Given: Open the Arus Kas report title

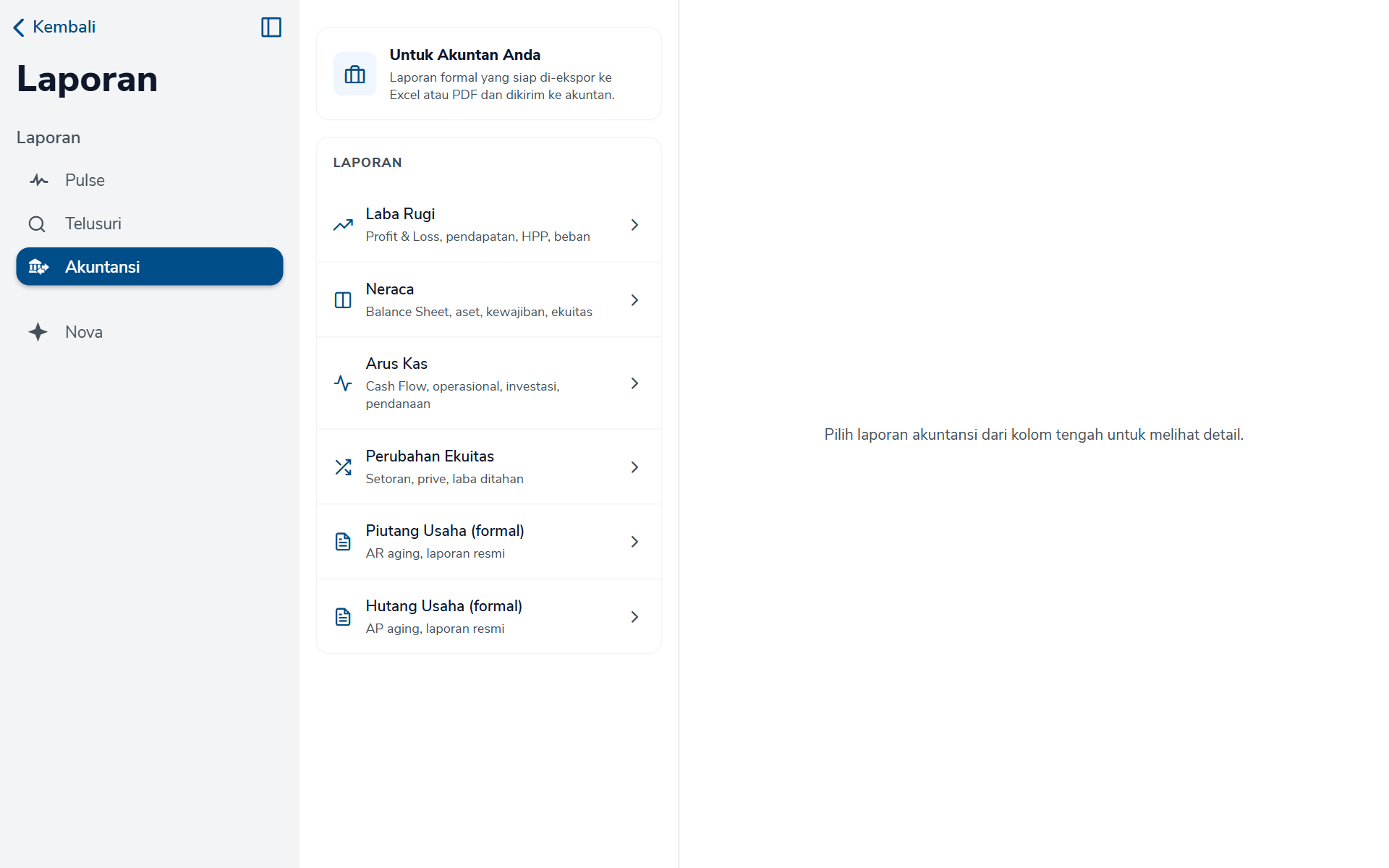Looking at the screenshot, I should [x=396, y=364].
